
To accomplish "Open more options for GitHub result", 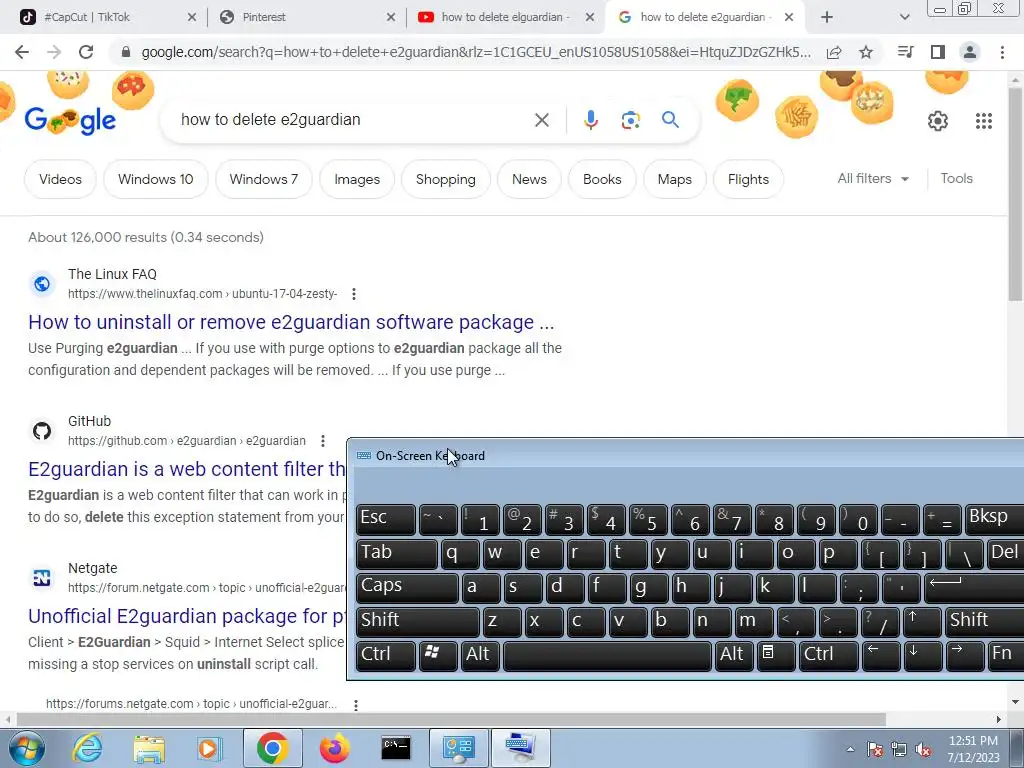I will (323, 441).
